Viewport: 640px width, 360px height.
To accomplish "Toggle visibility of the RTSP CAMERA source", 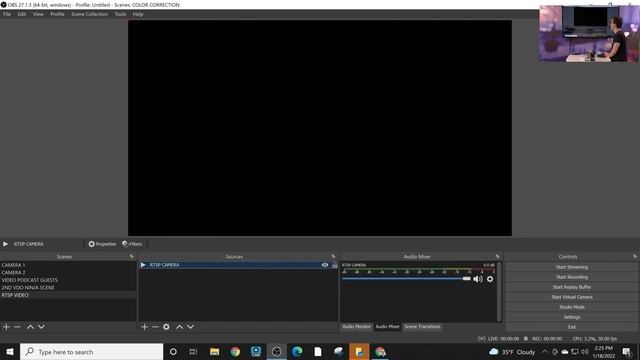I will click(x=325, y=265).
